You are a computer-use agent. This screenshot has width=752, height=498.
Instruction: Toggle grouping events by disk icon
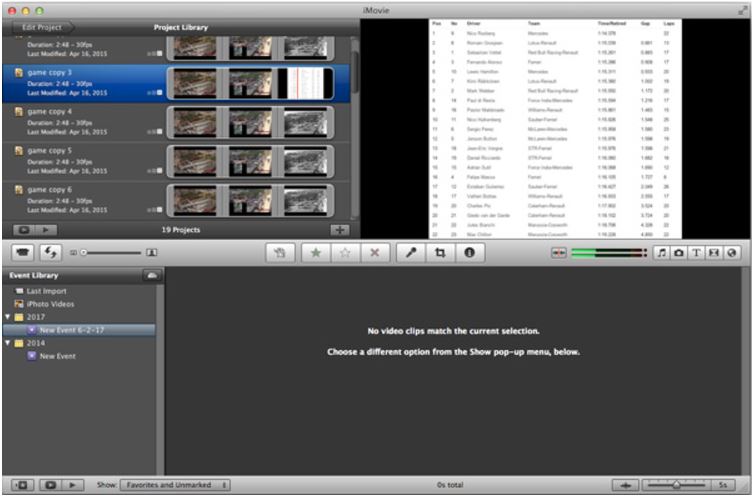click(152, 275)
